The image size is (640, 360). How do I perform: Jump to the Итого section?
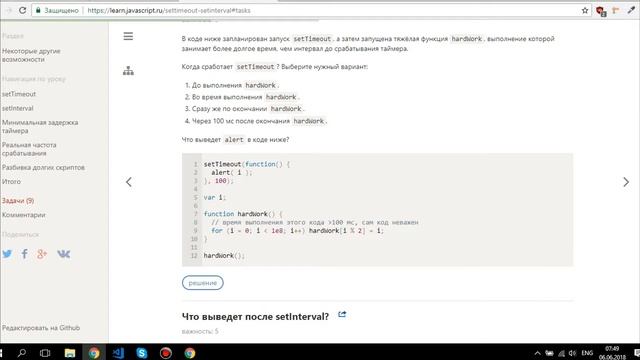(11, 182)
